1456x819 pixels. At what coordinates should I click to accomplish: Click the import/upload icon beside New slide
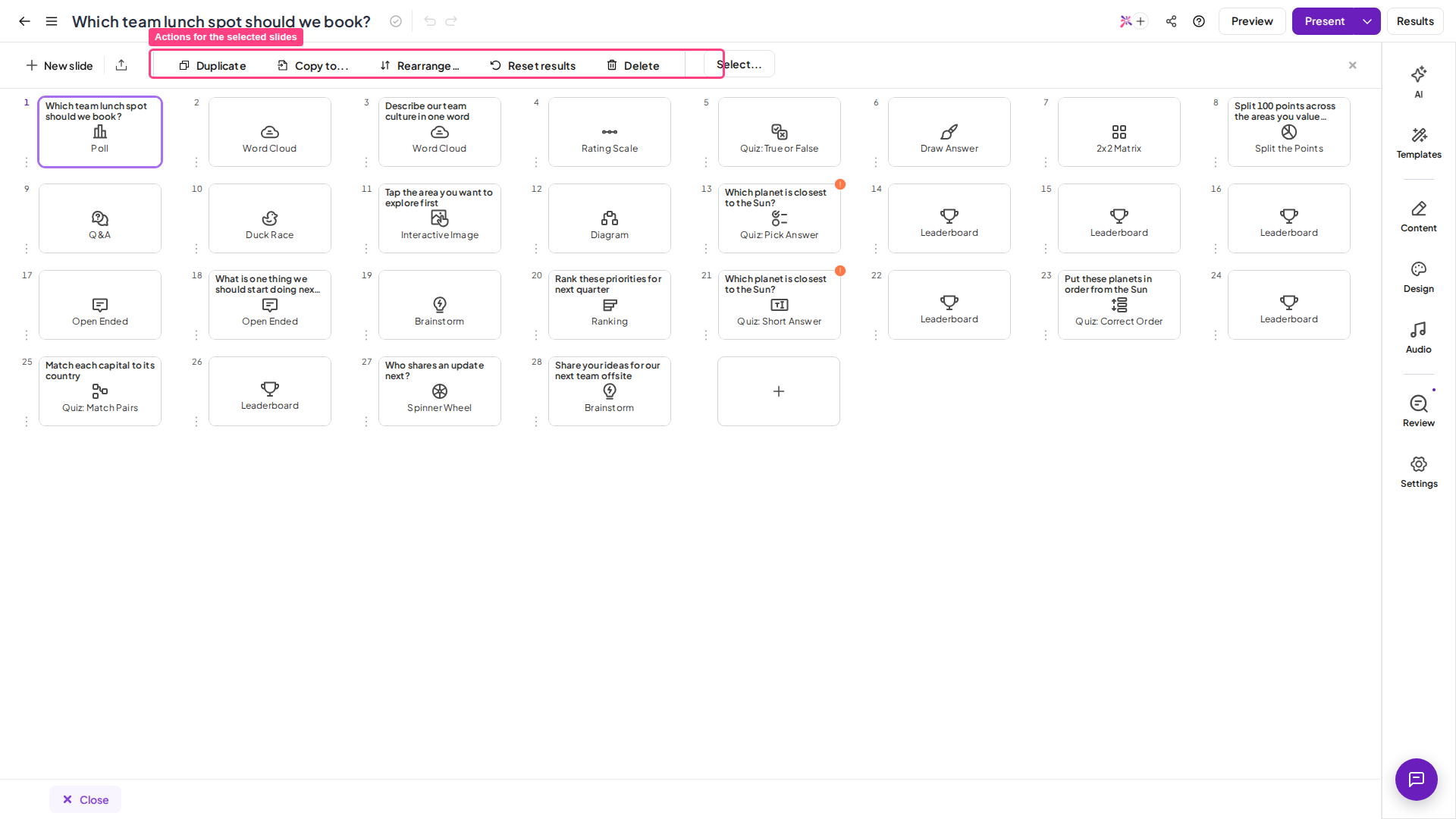click(121, 65)
